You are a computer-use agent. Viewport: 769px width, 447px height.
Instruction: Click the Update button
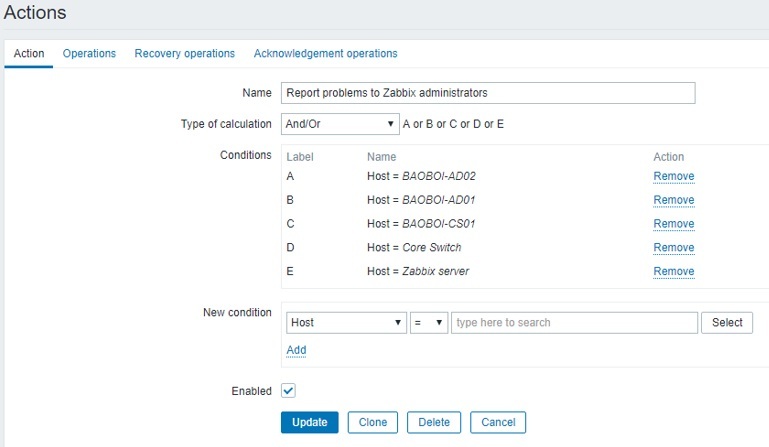(x=309, y=422)
